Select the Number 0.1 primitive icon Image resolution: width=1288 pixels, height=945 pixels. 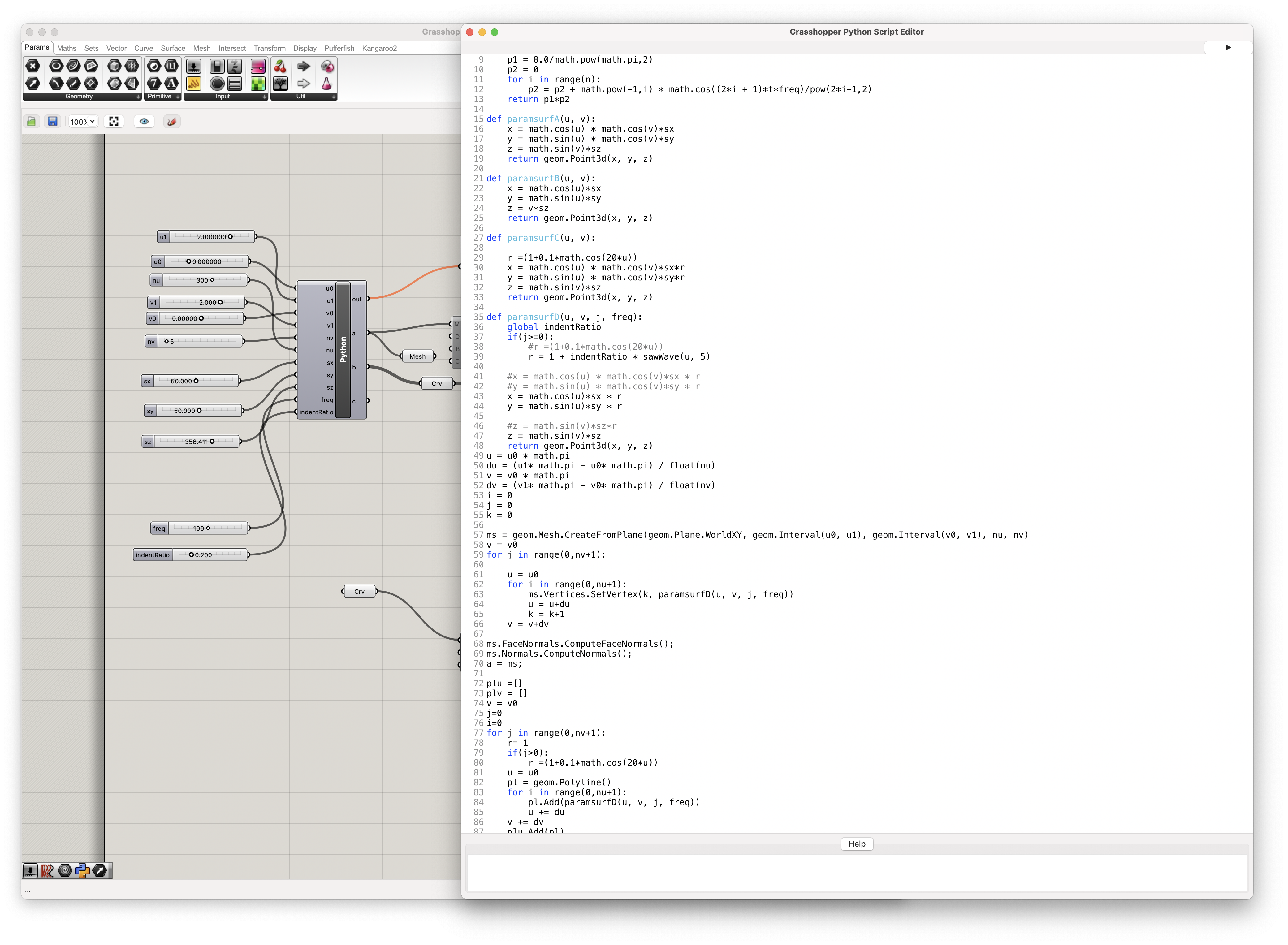pos(171,66)
